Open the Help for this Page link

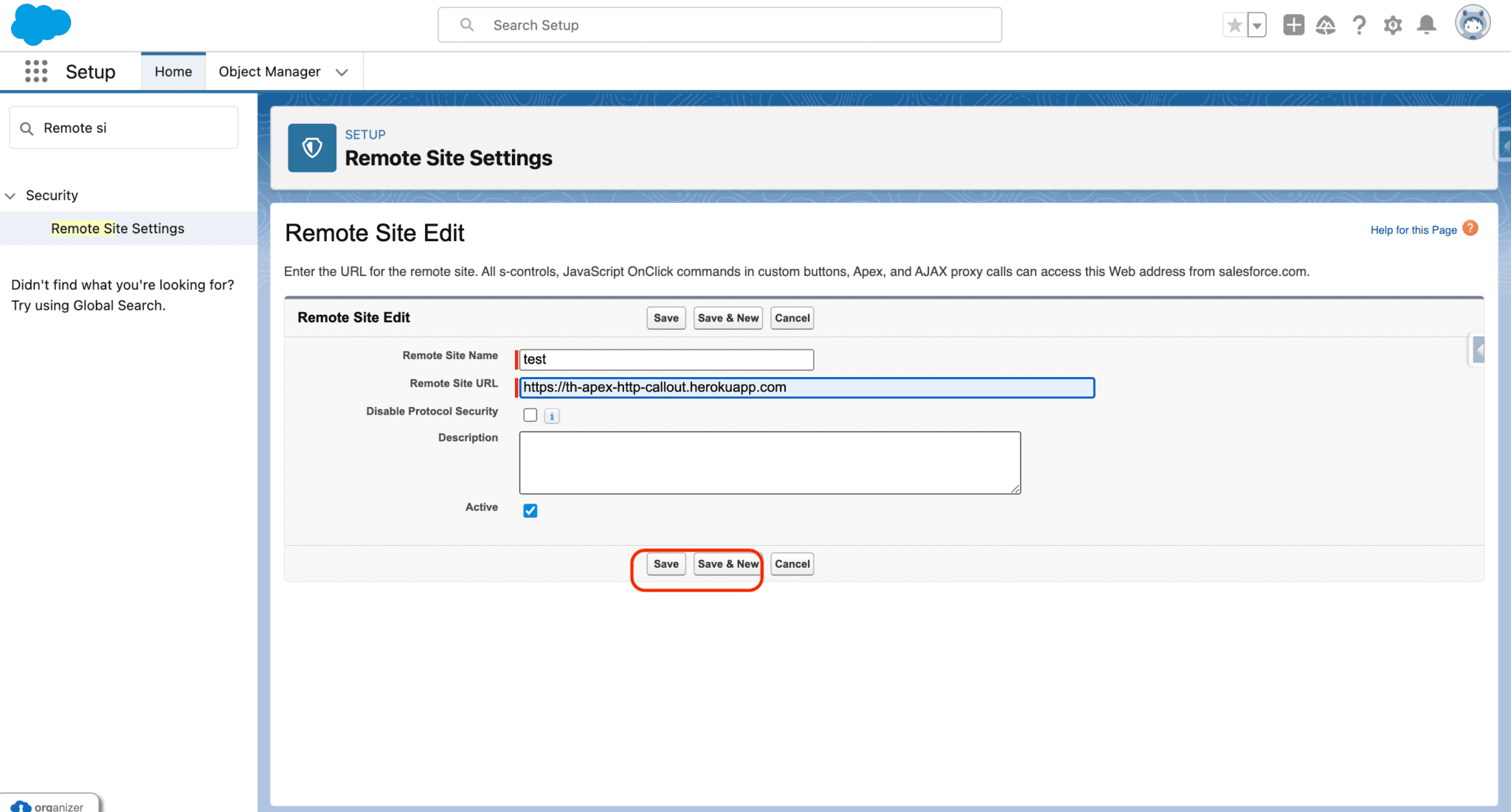pyautogui.click(x=1413, y=229)
